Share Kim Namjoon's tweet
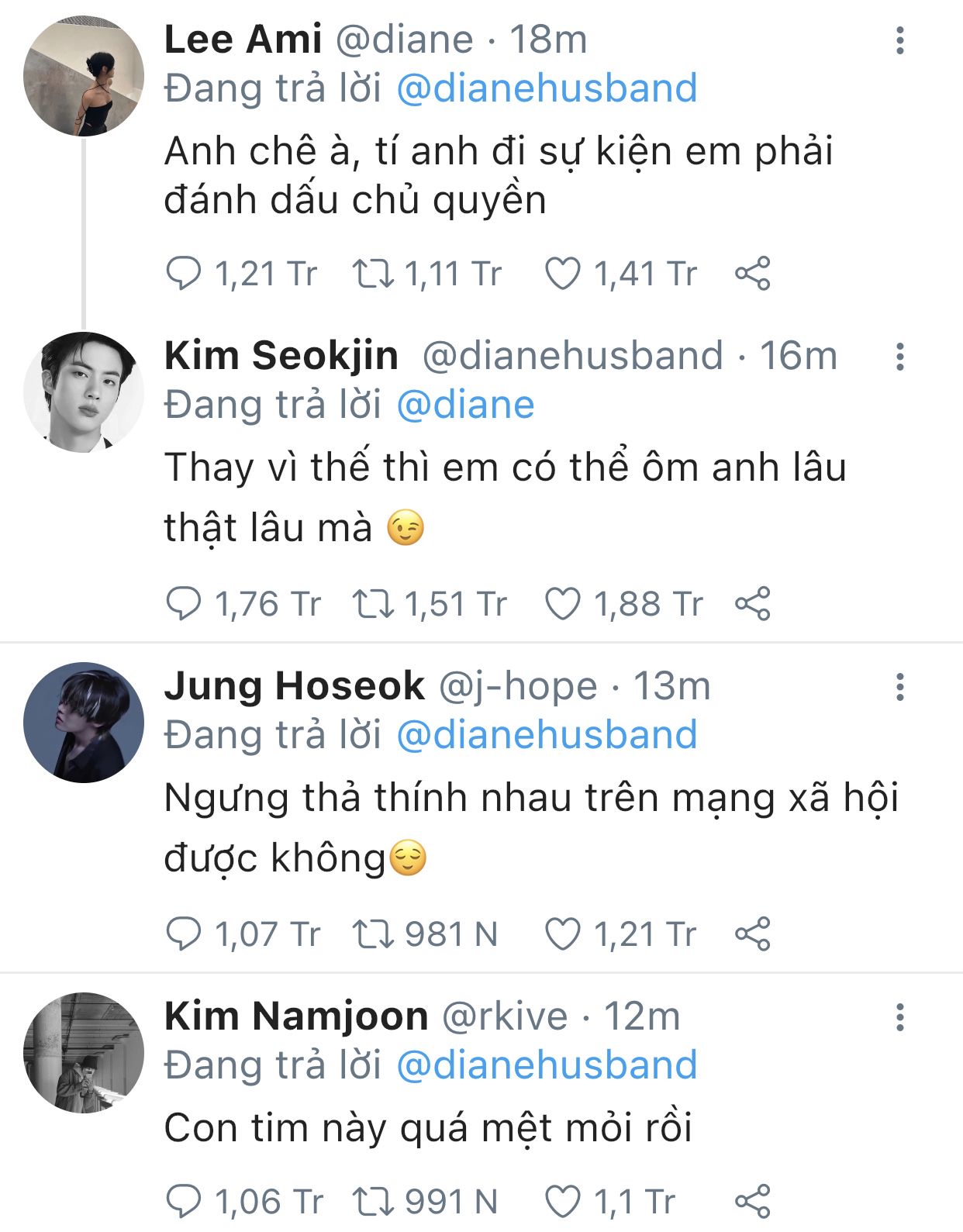Image resolution: width=963 pixels, height=1232 pixels. coord(752,1201)
